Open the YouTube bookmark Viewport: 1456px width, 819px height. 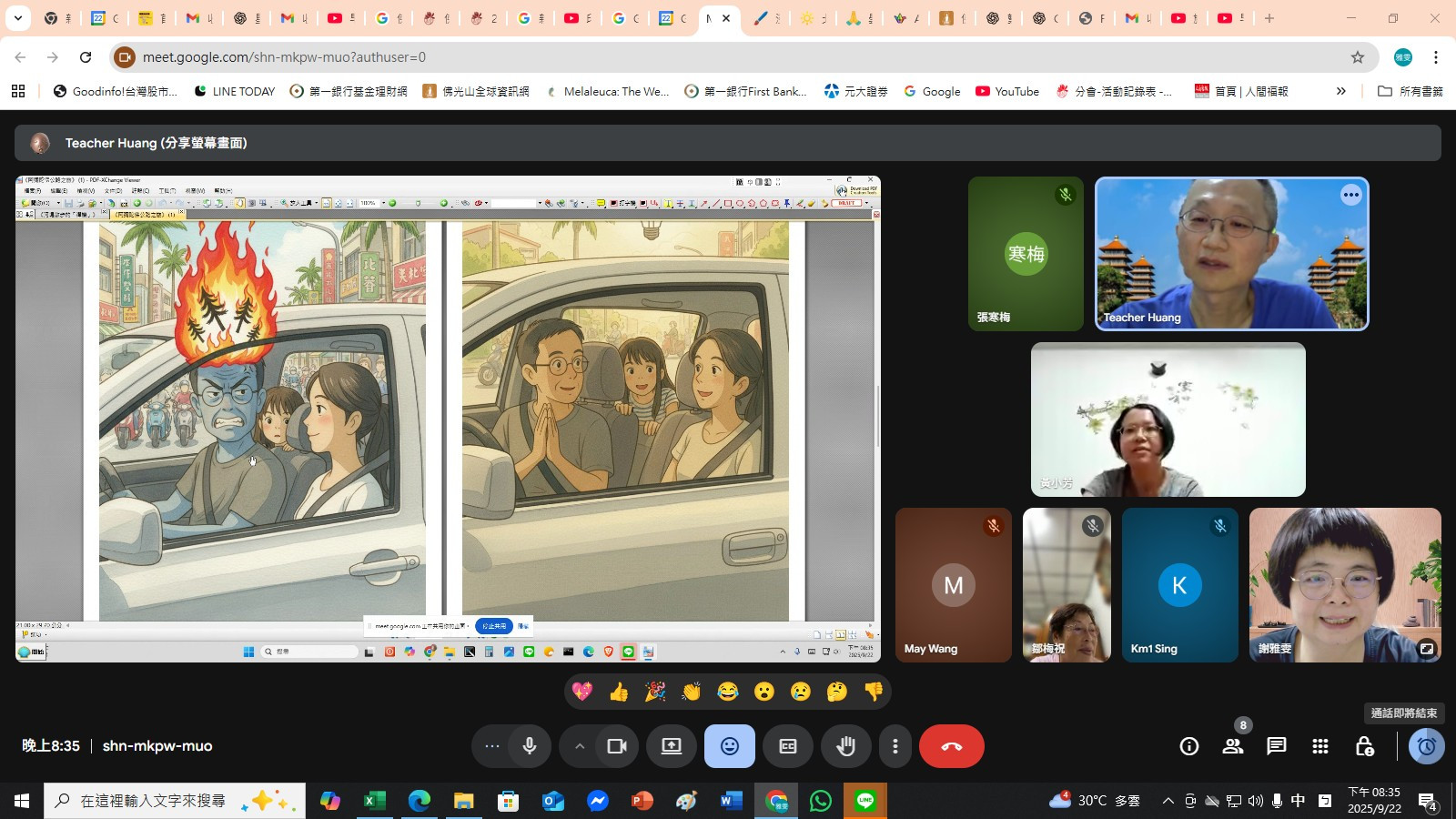coord(1007,91)
